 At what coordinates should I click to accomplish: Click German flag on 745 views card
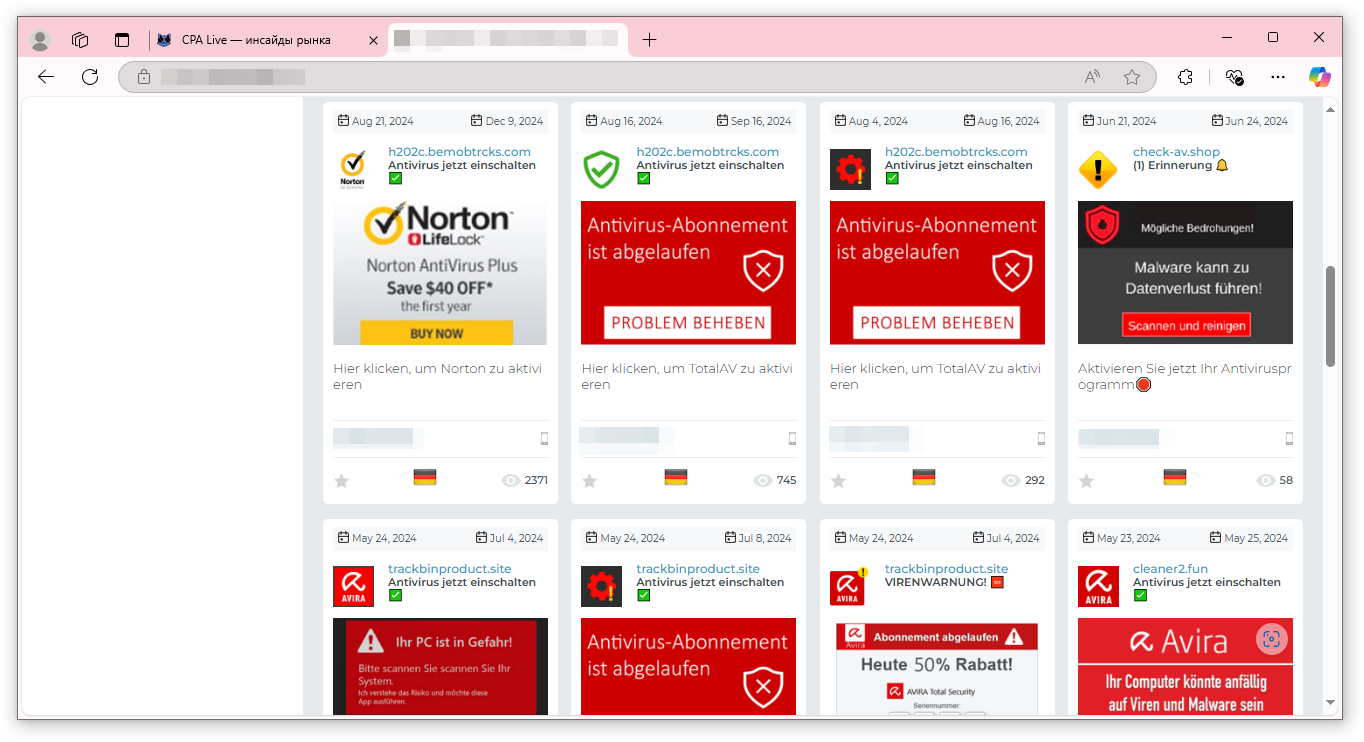pos(676,478)
